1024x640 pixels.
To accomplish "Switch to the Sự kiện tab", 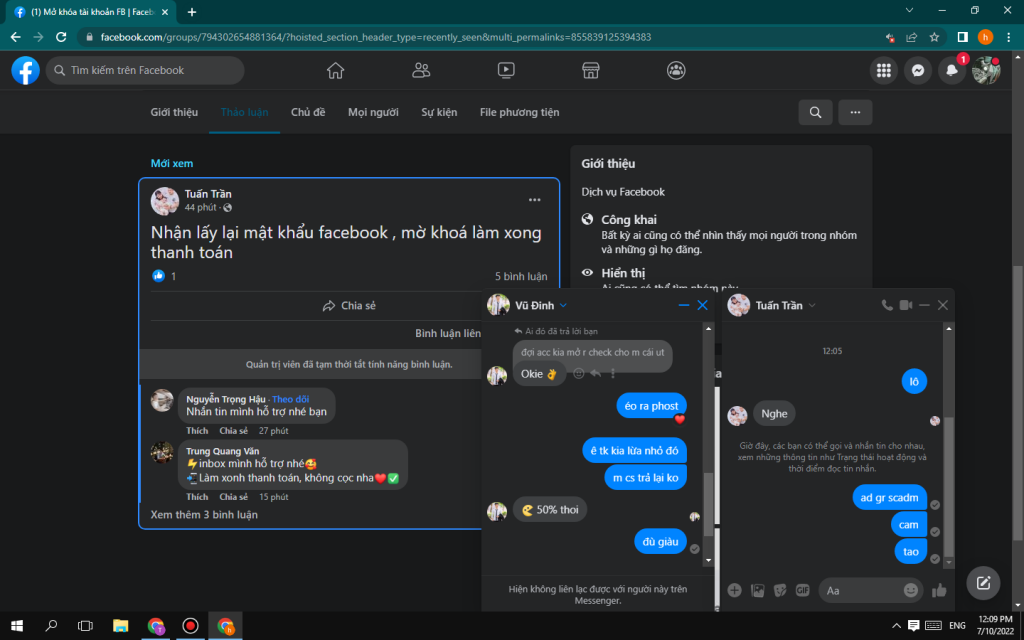I will tap(439, 112).
